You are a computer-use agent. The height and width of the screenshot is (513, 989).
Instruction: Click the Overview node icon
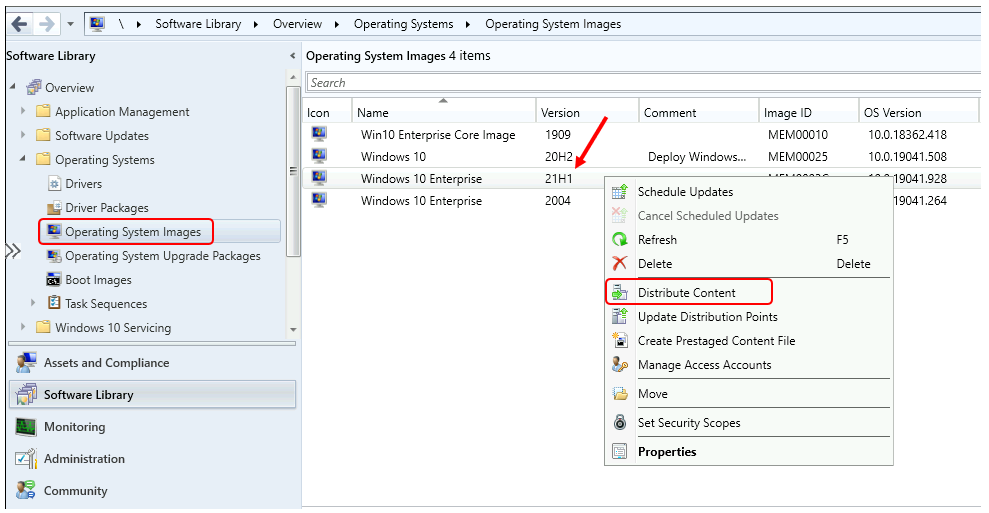pyautogui.click(x=33, y=87)
